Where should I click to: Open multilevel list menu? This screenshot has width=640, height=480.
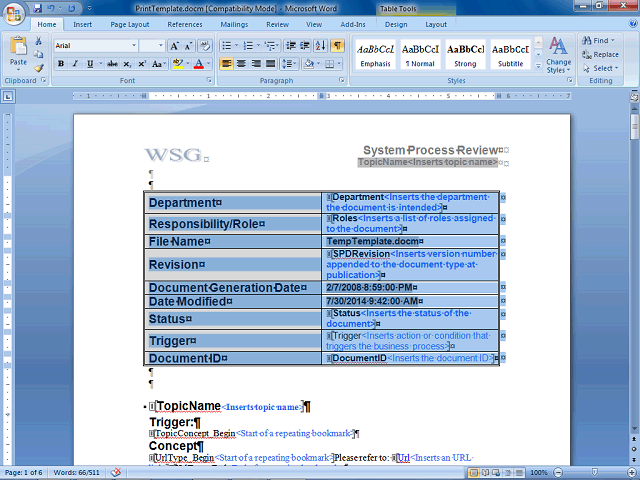coord(271,46)
